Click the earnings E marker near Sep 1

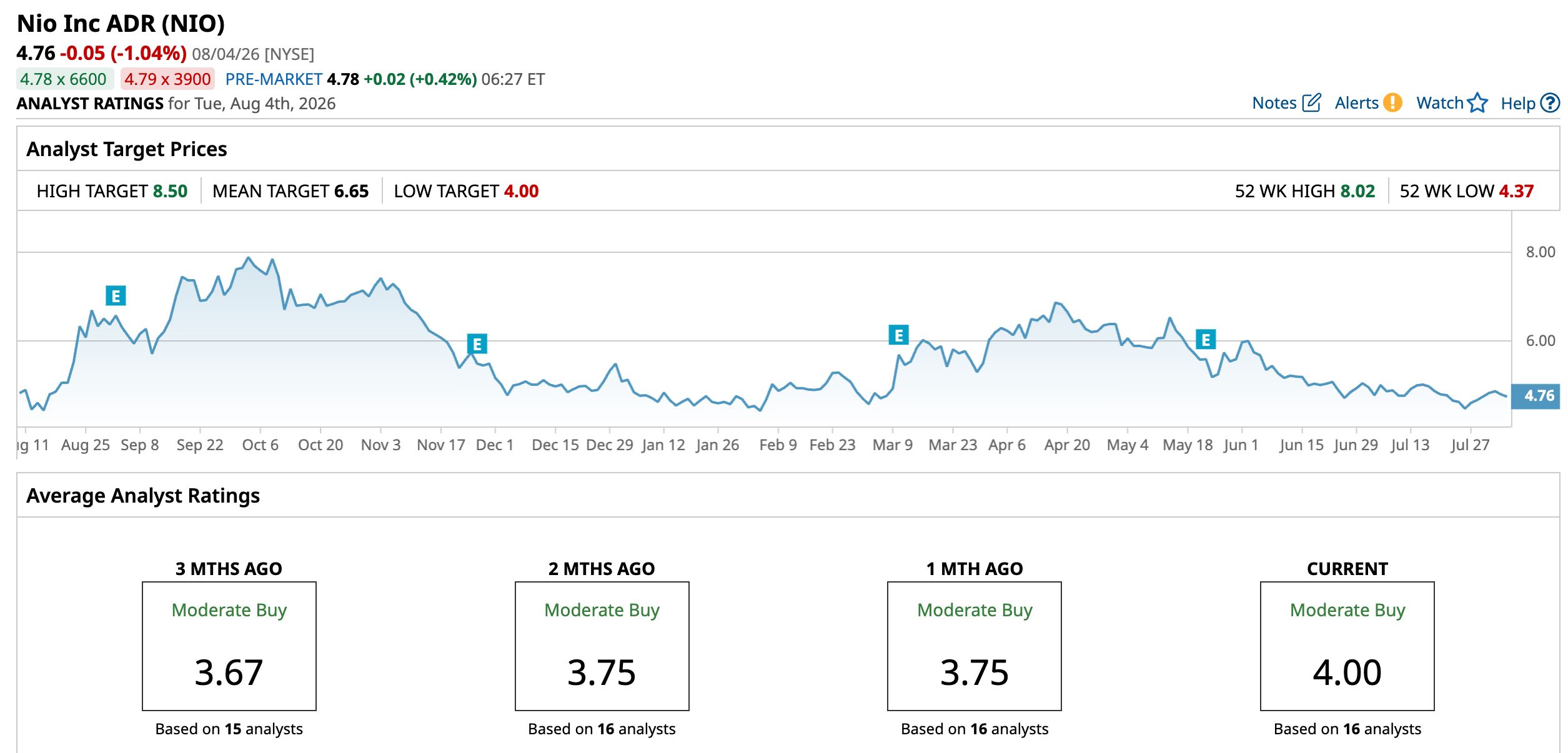(x=116, y=295)
